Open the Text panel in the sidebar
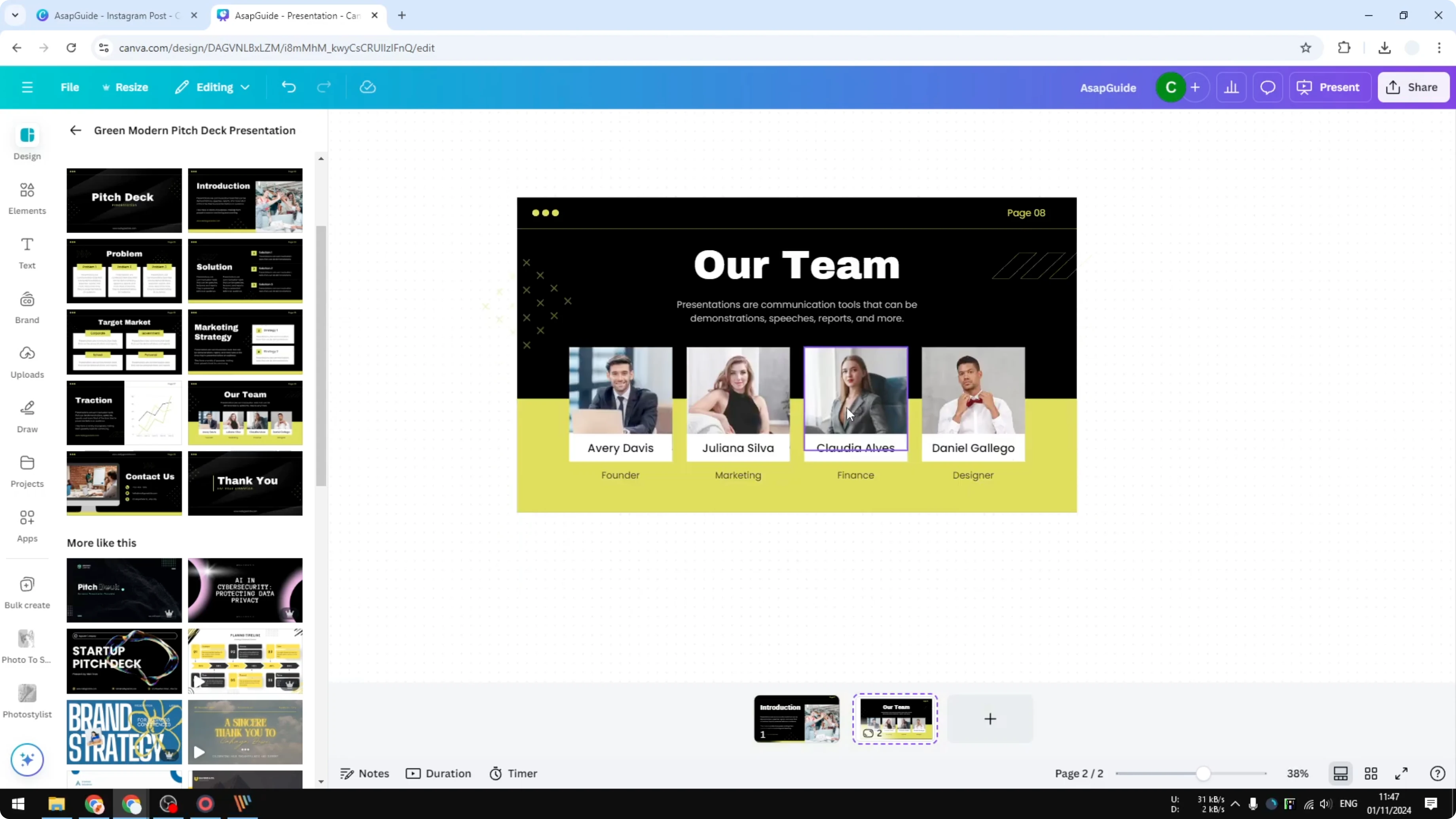 click(x=27, y=253)
